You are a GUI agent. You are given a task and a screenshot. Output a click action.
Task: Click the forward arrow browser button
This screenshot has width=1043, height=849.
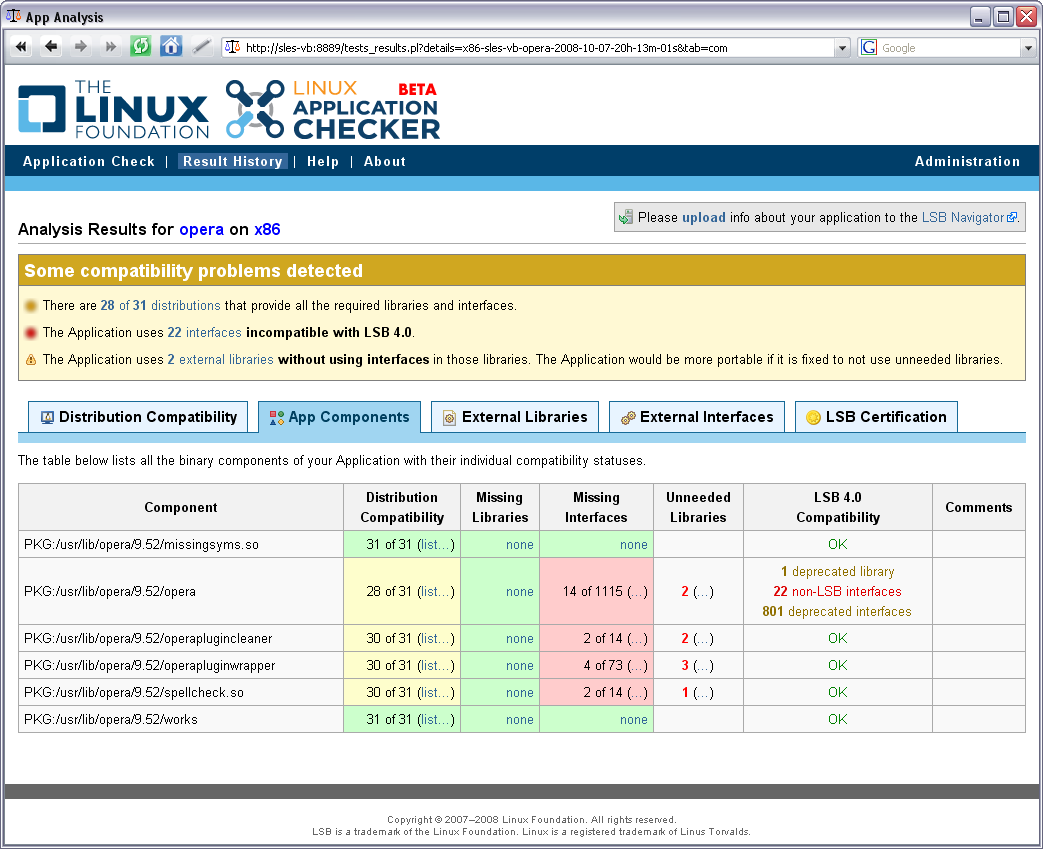(x=80, y=47)
